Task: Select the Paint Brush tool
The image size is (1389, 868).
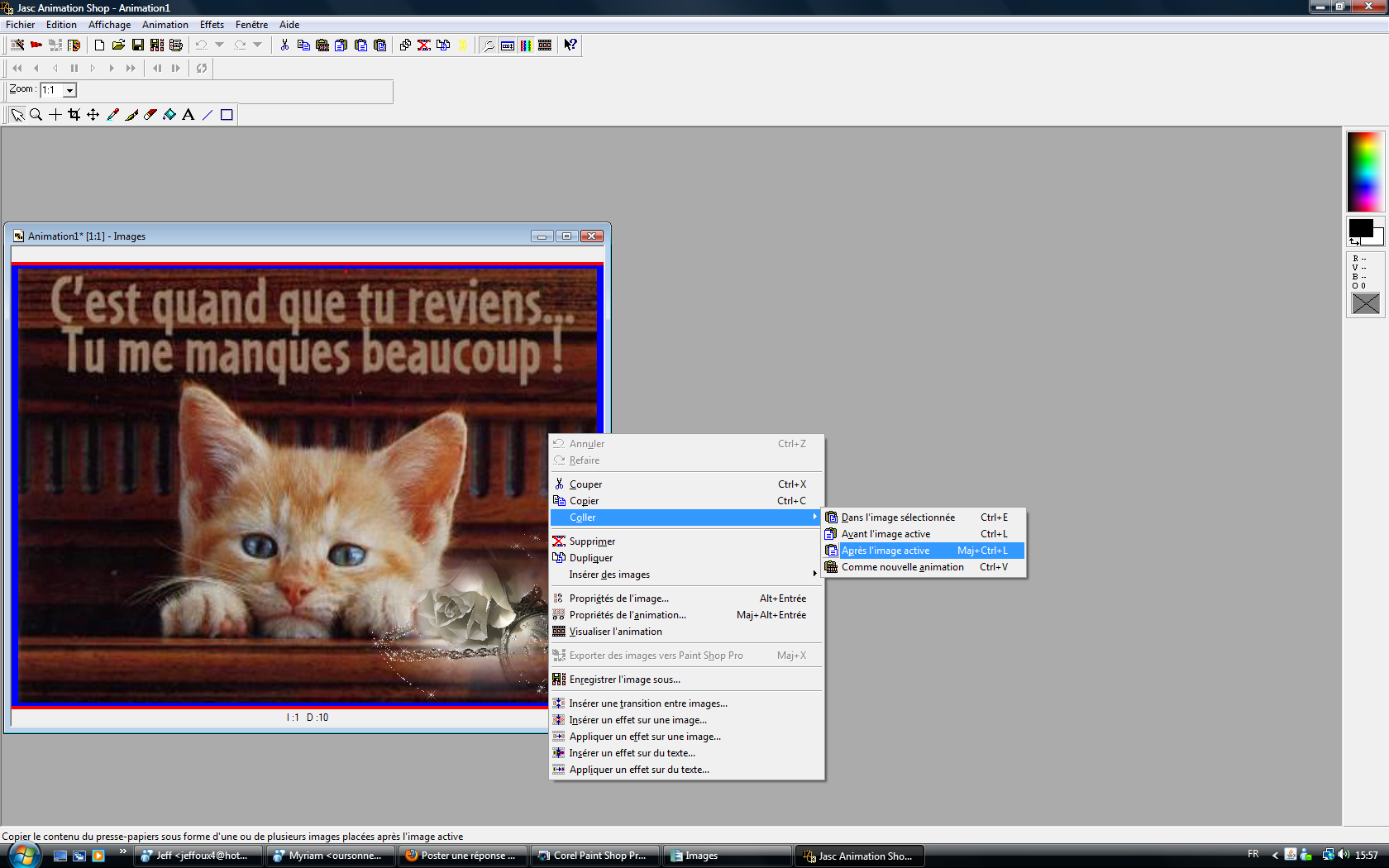Action: [131, 115]
